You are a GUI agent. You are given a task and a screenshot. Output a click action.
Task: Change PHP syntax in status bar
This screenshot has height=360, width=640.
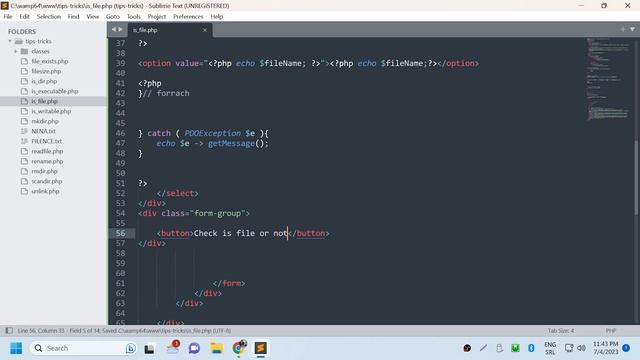tap(611, 331)
